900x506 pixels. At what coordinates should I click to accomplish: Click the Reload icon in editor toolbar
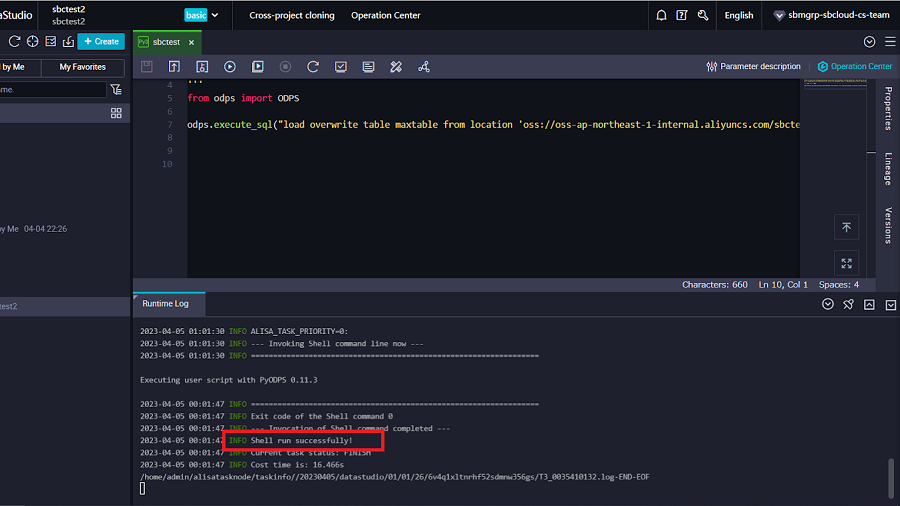313,67
